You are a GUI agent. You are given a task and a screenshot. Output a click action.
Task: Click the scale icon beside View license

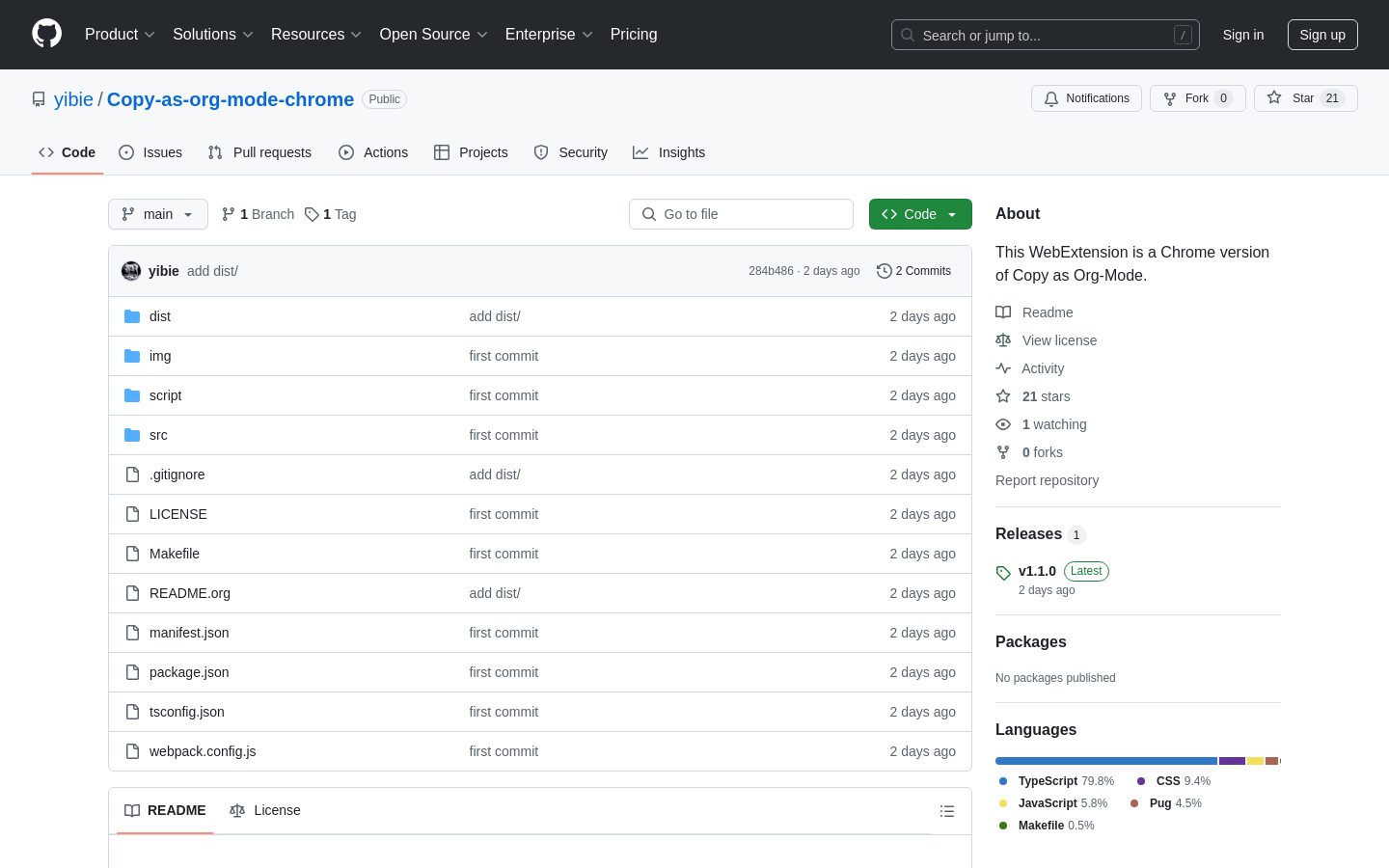pos(1003,340)
